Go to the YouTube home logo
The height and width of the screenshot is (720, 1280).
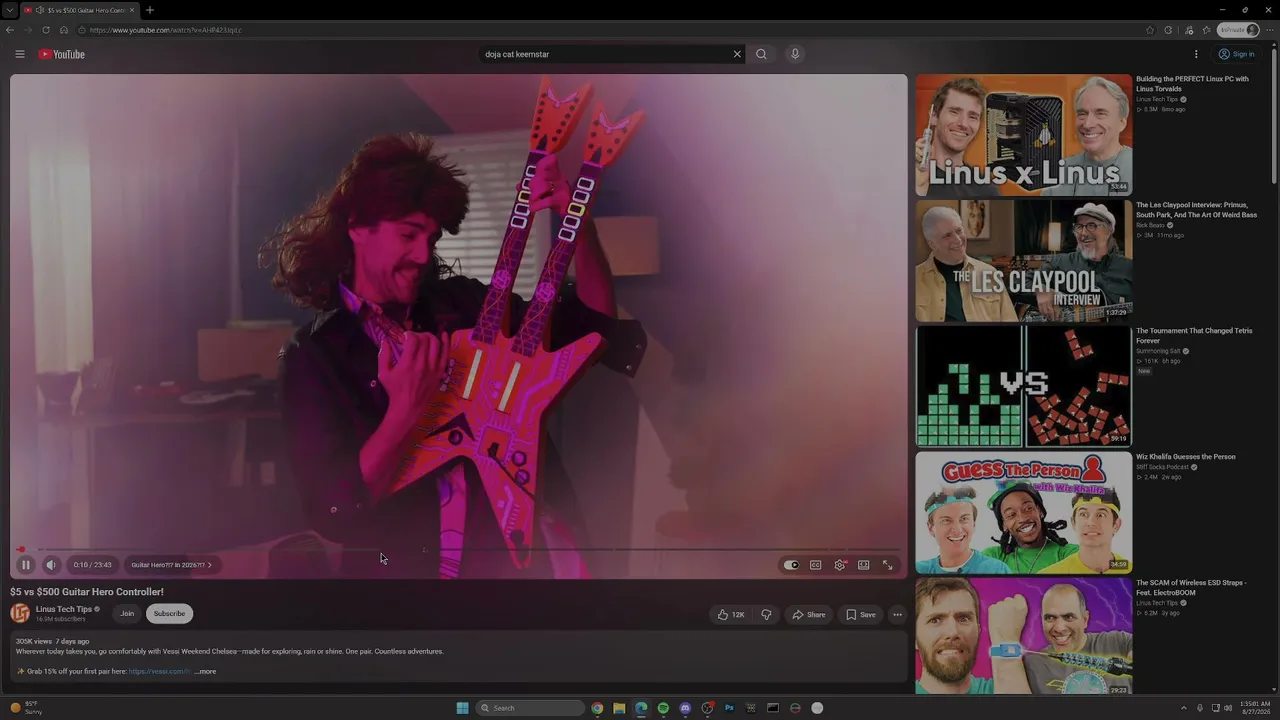[x=62, y=54]
